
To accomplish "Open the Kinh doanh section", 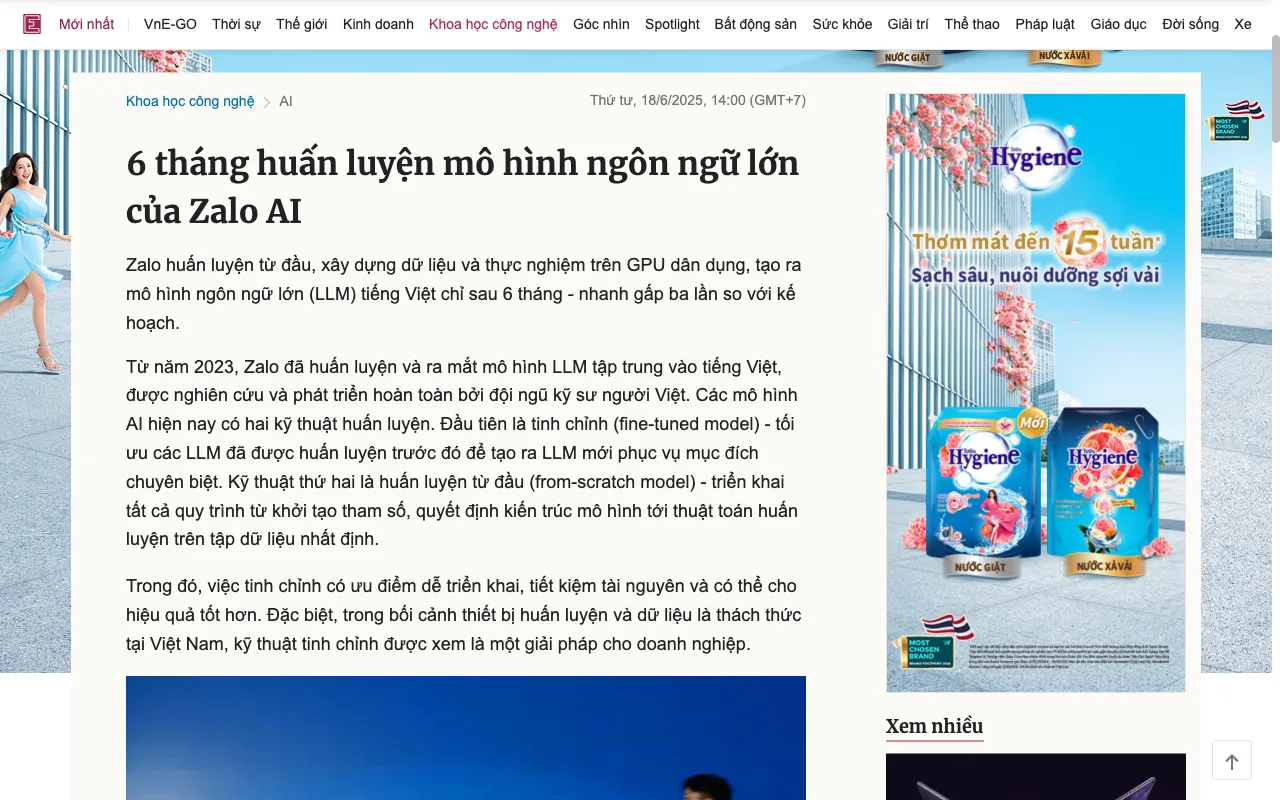I will point(378,24).
